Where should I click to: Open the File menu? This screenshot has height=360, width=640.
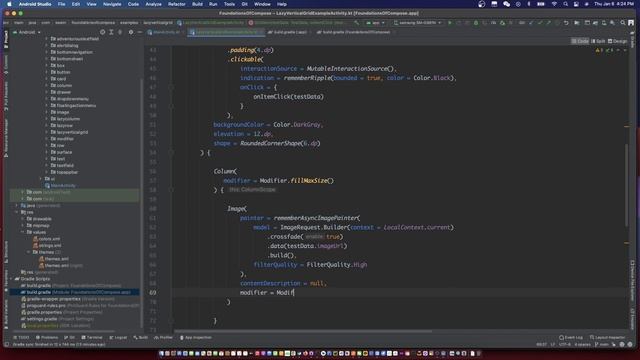[x=61, y=4]
